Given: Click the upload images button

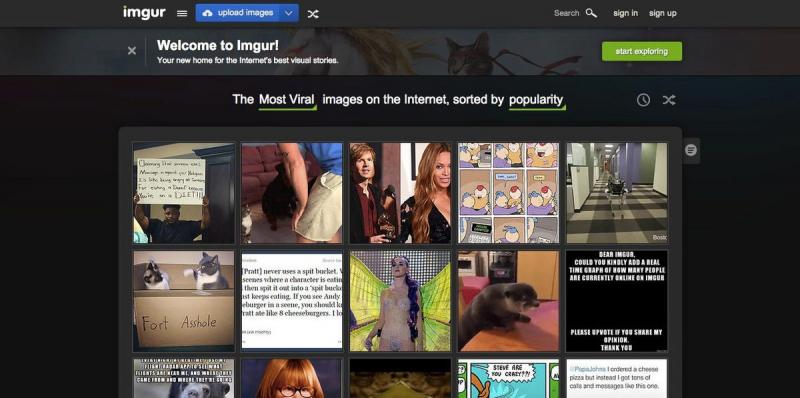Looking at the screenshot, I should (x=238, y=13).
